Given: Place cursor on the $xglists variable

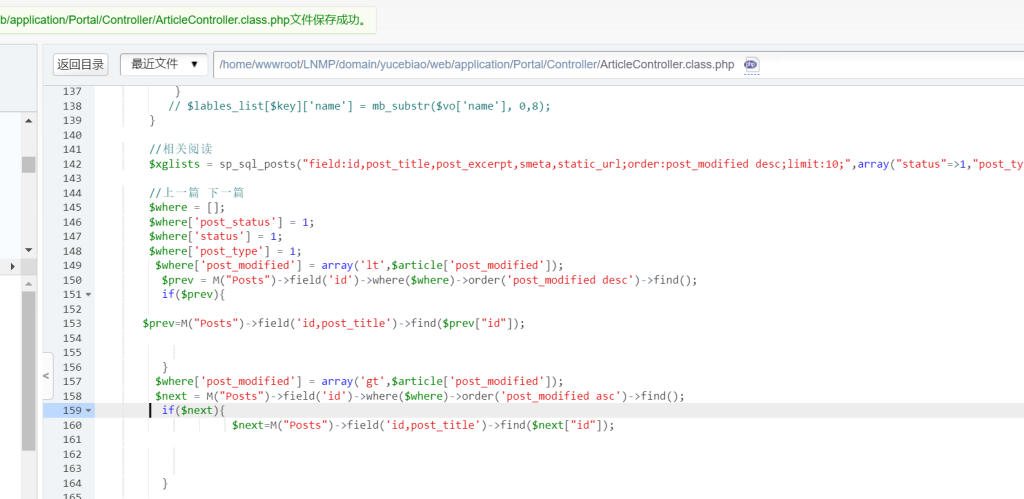Looking at the screenshot, I should click(x=174, y=164).
